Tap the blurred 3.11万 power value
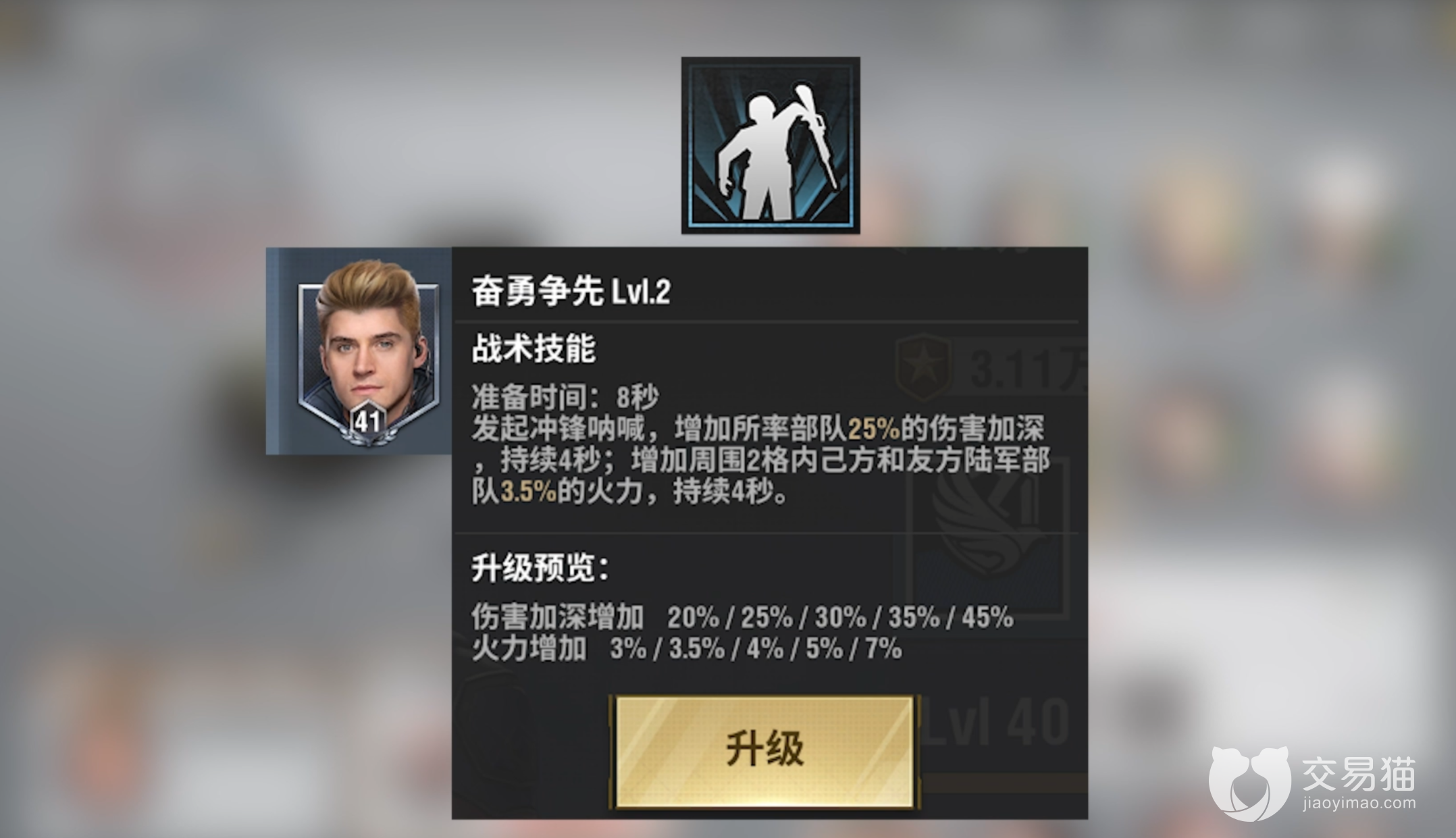The image size is (1456, 838). [x=1026, y=369]
